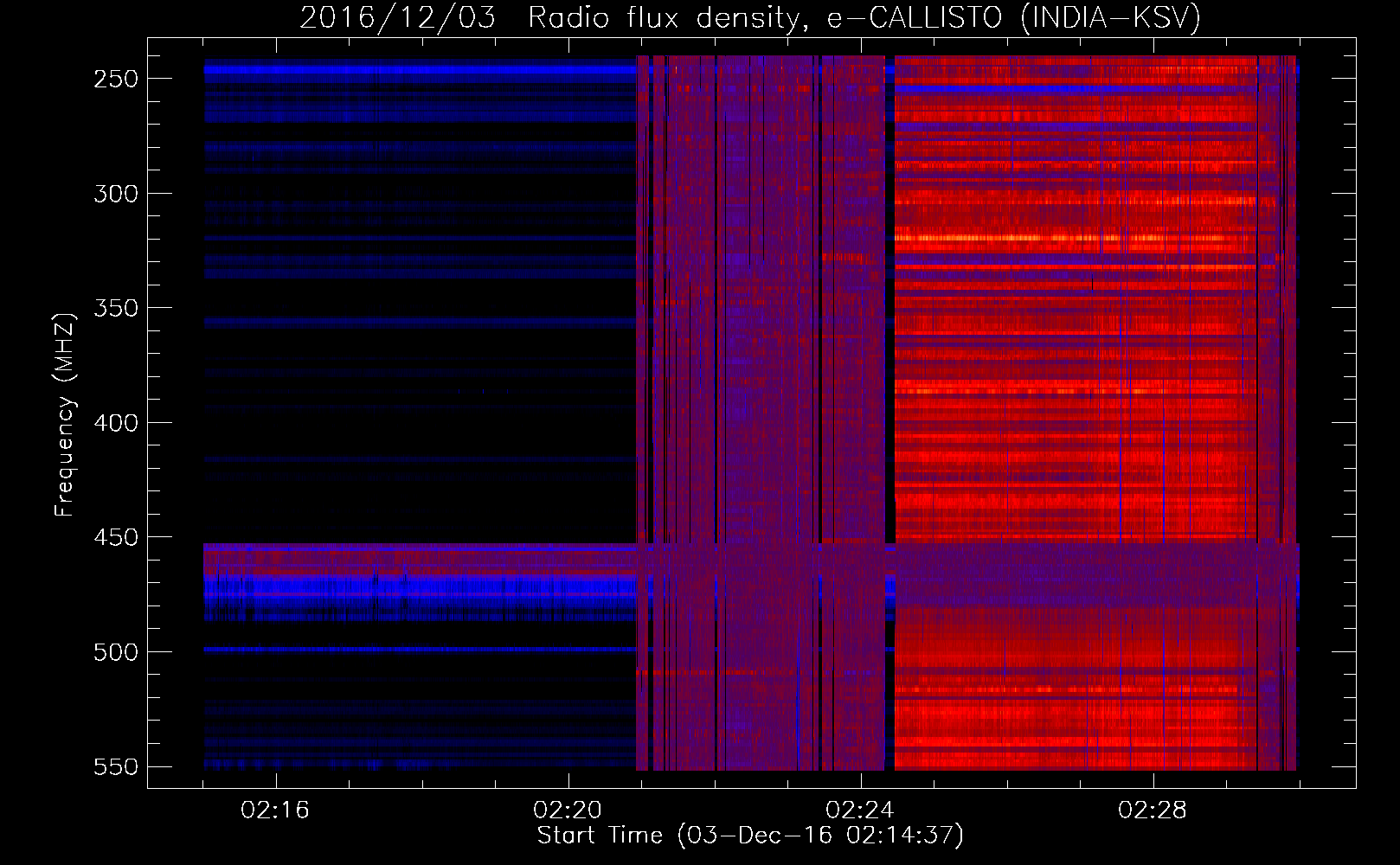Click the "Start Time (03-Dec-16 02:14:37)" label
Image resolution: width=1400 pixels, height=865 pixels.
click(x=750, y=836)
